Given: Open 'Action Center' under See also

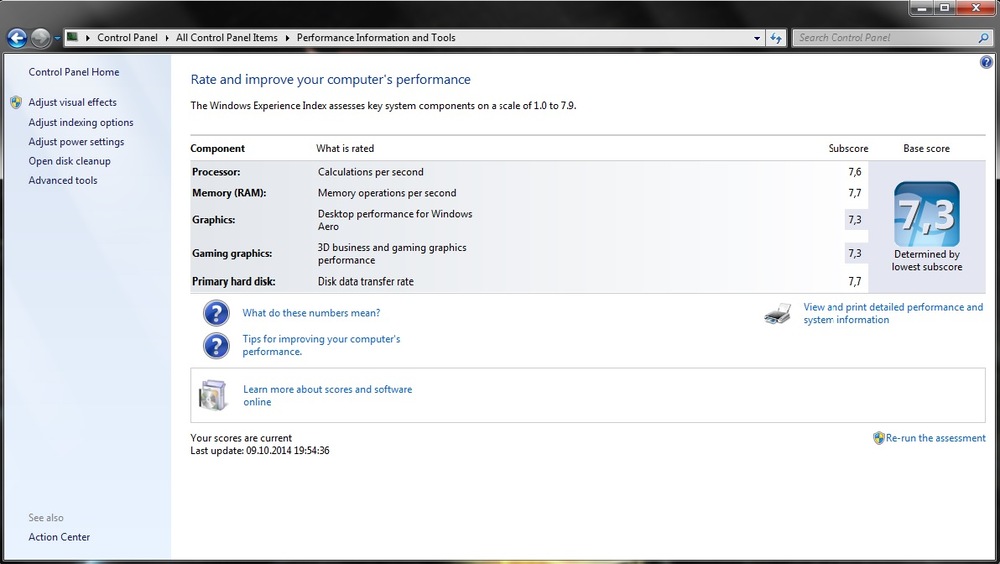Looking at the screenshot, I should (x=59, y=537).
